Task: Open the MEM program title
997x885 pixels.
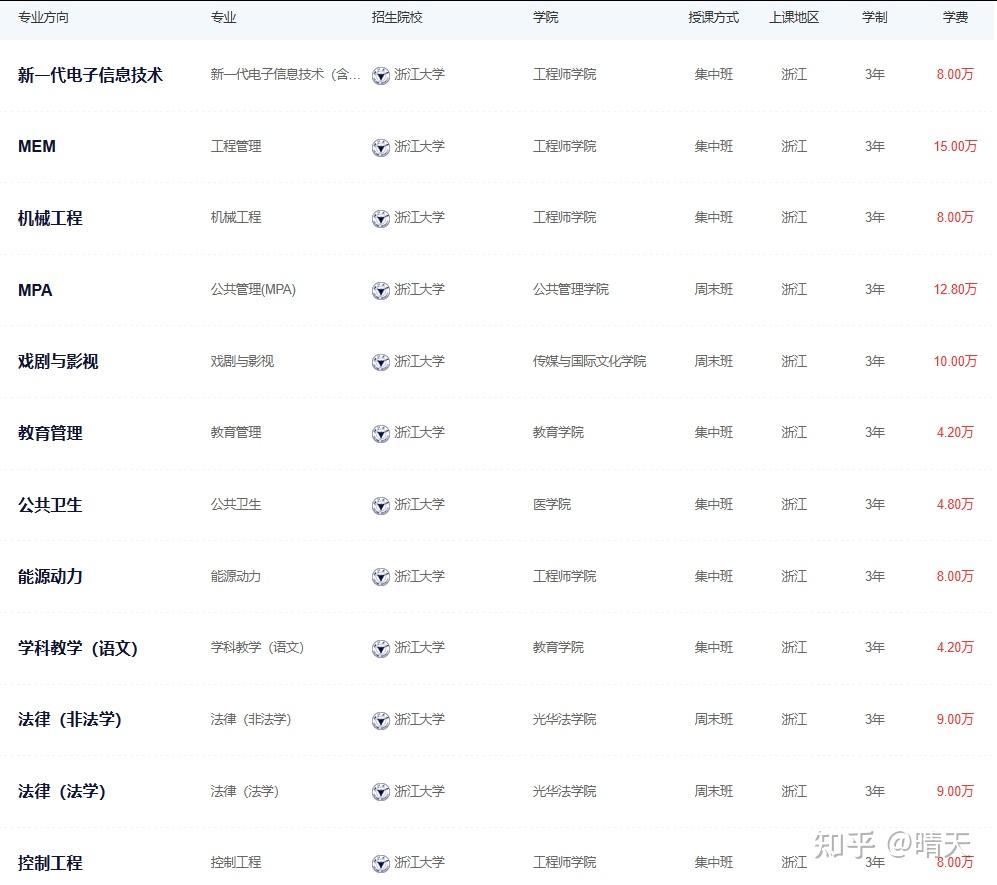Action: click(x=37, y=146)
